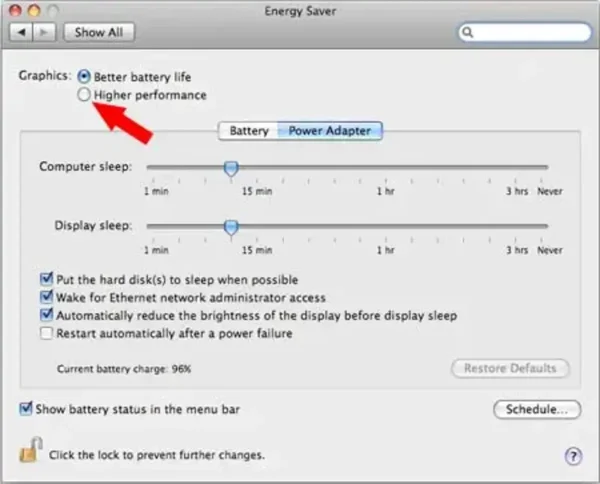Click the 3 hrs label under Computer sleep

[x=517, y=191]
